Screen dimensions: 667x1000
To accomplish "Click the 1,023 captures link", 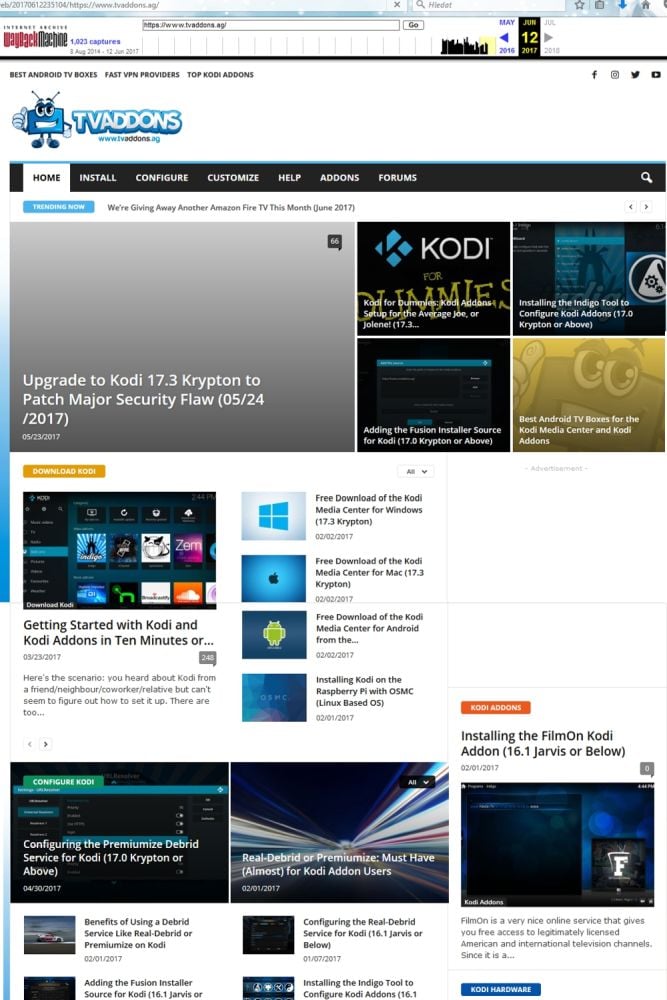I will (95, 41).
